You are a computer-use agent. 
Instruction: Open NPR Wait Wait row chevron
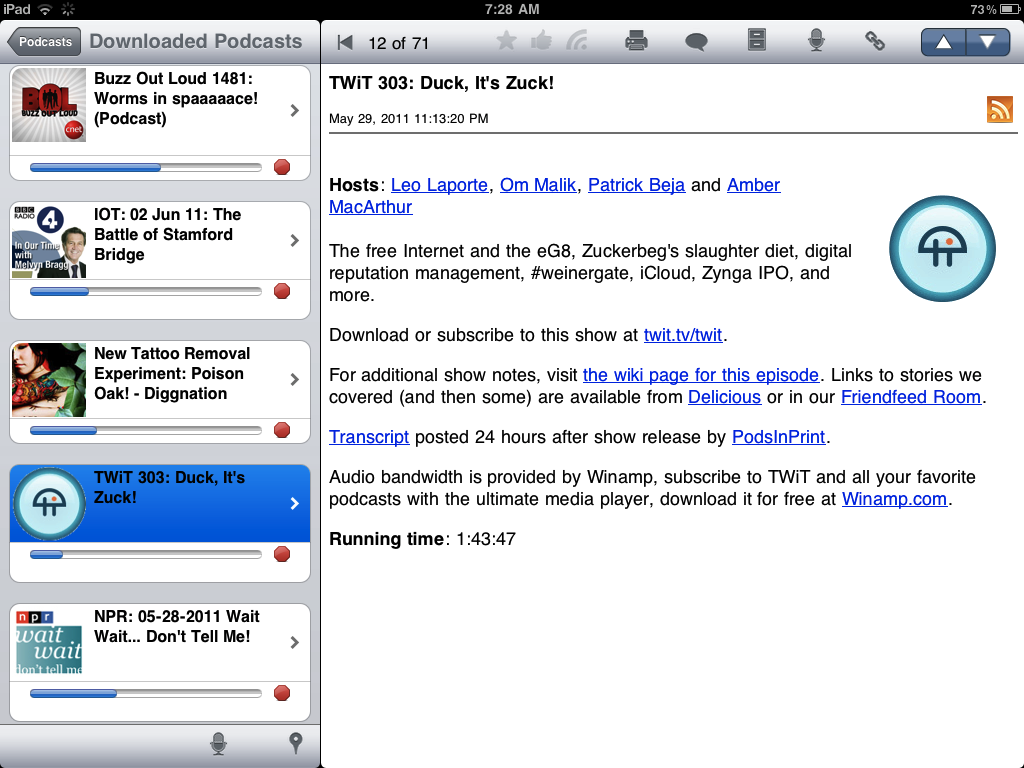(295, 643)
